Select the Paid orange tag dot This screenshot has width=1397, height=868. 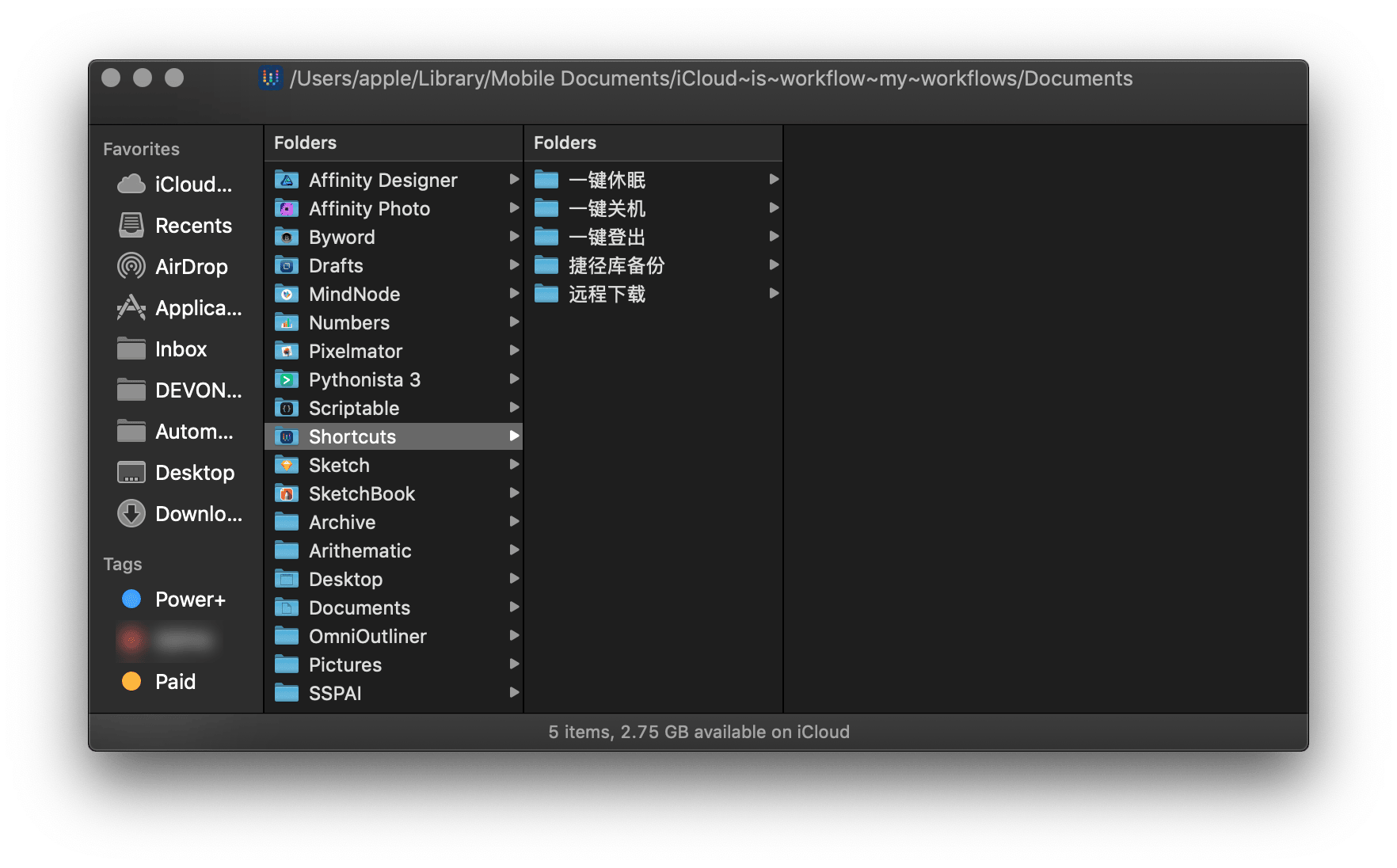(x=131, y=682)
